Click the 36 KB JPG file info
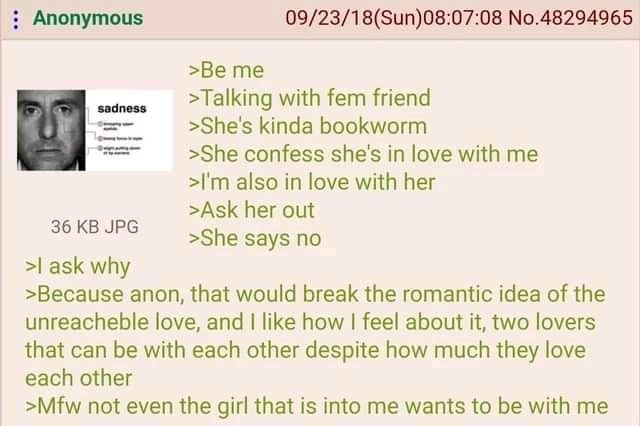Viewport: 640px width, 426px height. pos(95,226)
